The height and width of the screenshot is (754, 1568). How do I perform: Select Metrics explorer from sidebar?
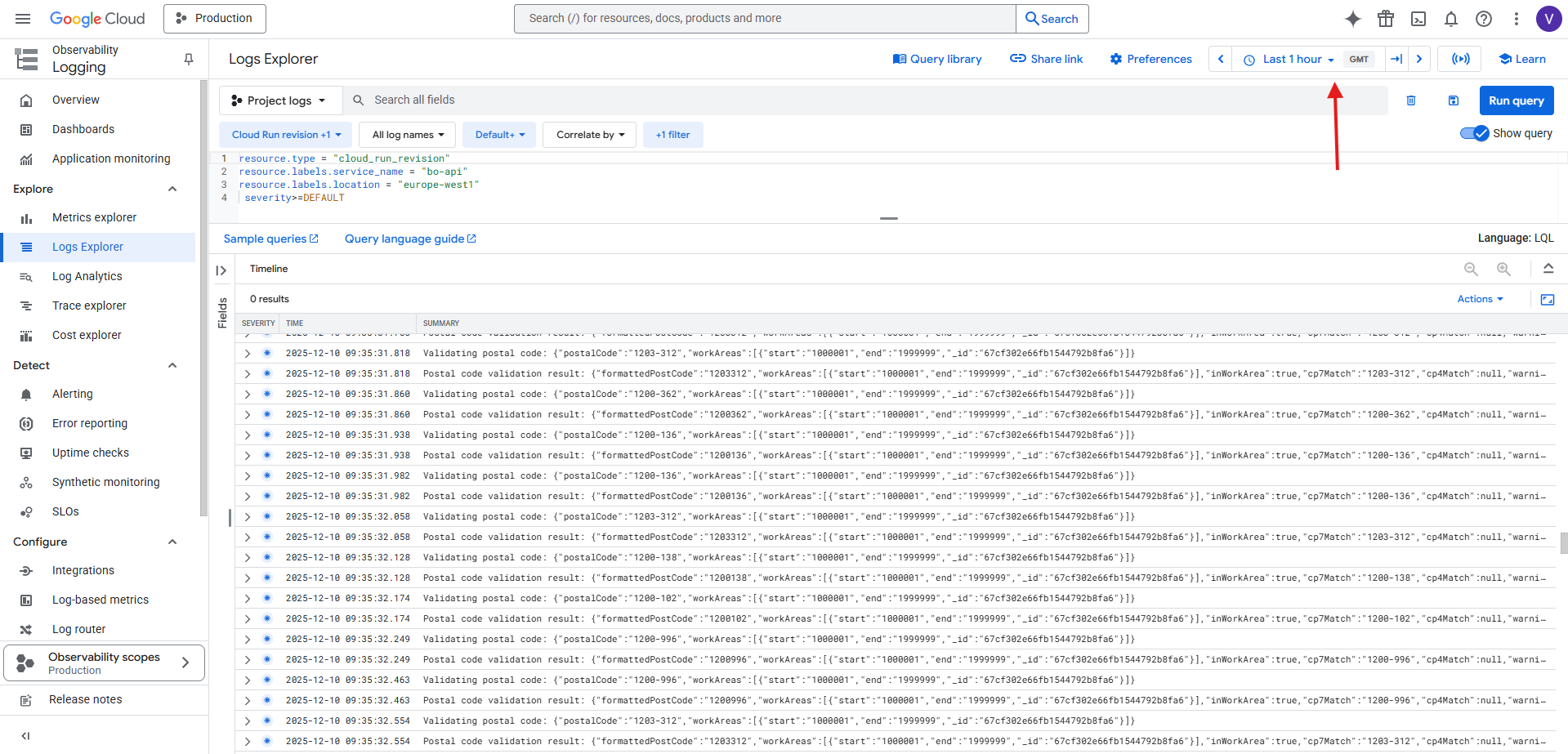click(x=94, y=217)
